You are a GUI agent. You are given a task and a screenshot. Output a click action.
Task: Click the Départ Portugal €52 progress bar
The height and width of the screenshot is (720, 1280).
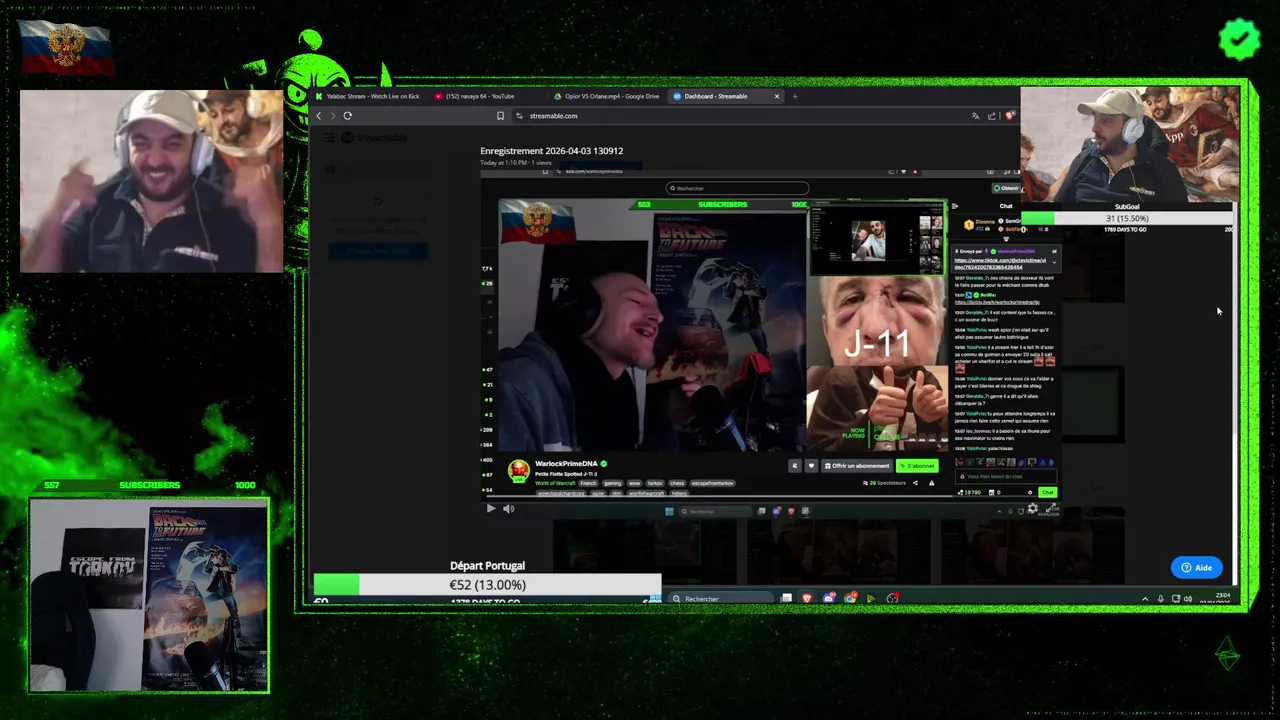487,585
